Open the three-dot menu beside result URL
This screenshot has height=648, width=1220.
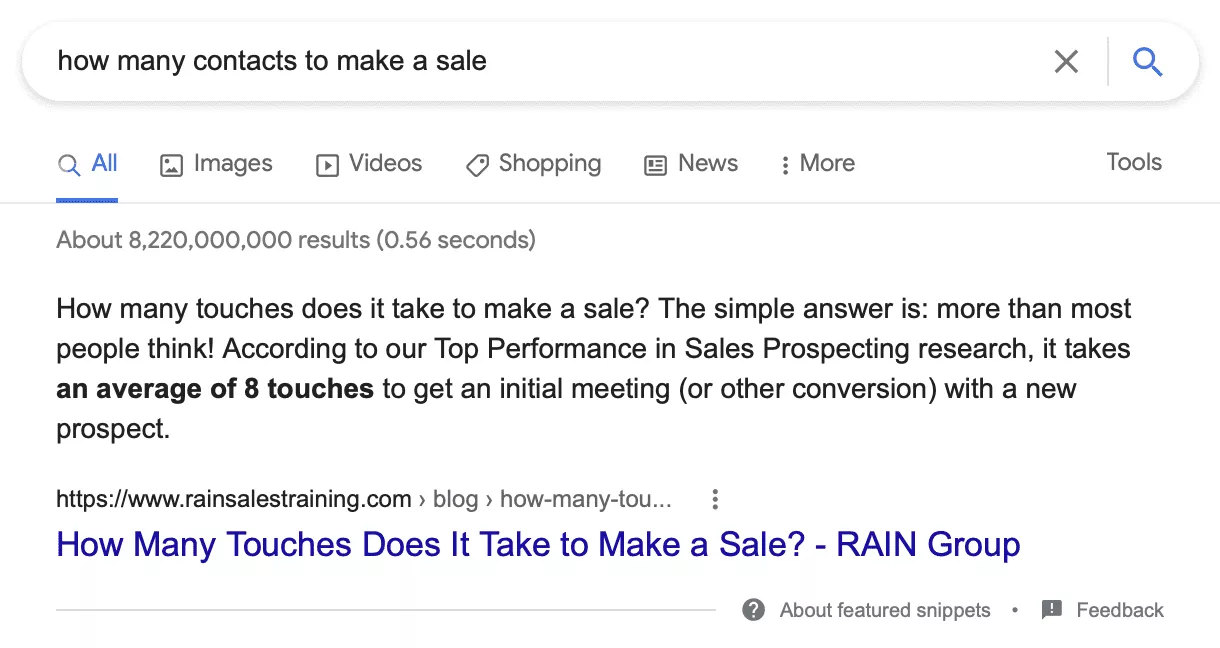(714, 499)
